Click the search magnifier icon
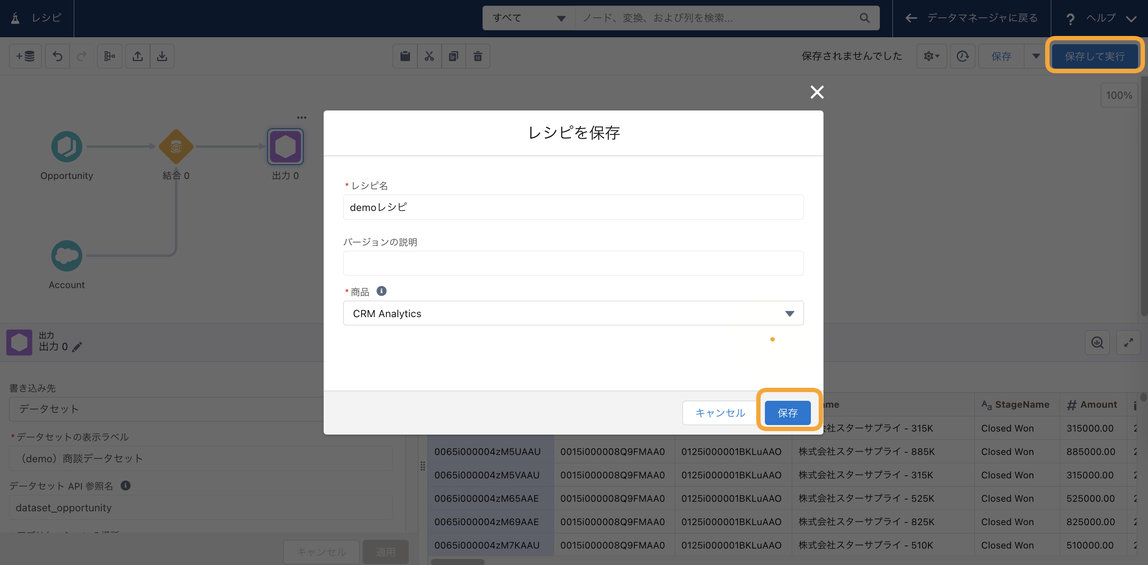Viewport: 1148px width, 565px height. [865, 18]
